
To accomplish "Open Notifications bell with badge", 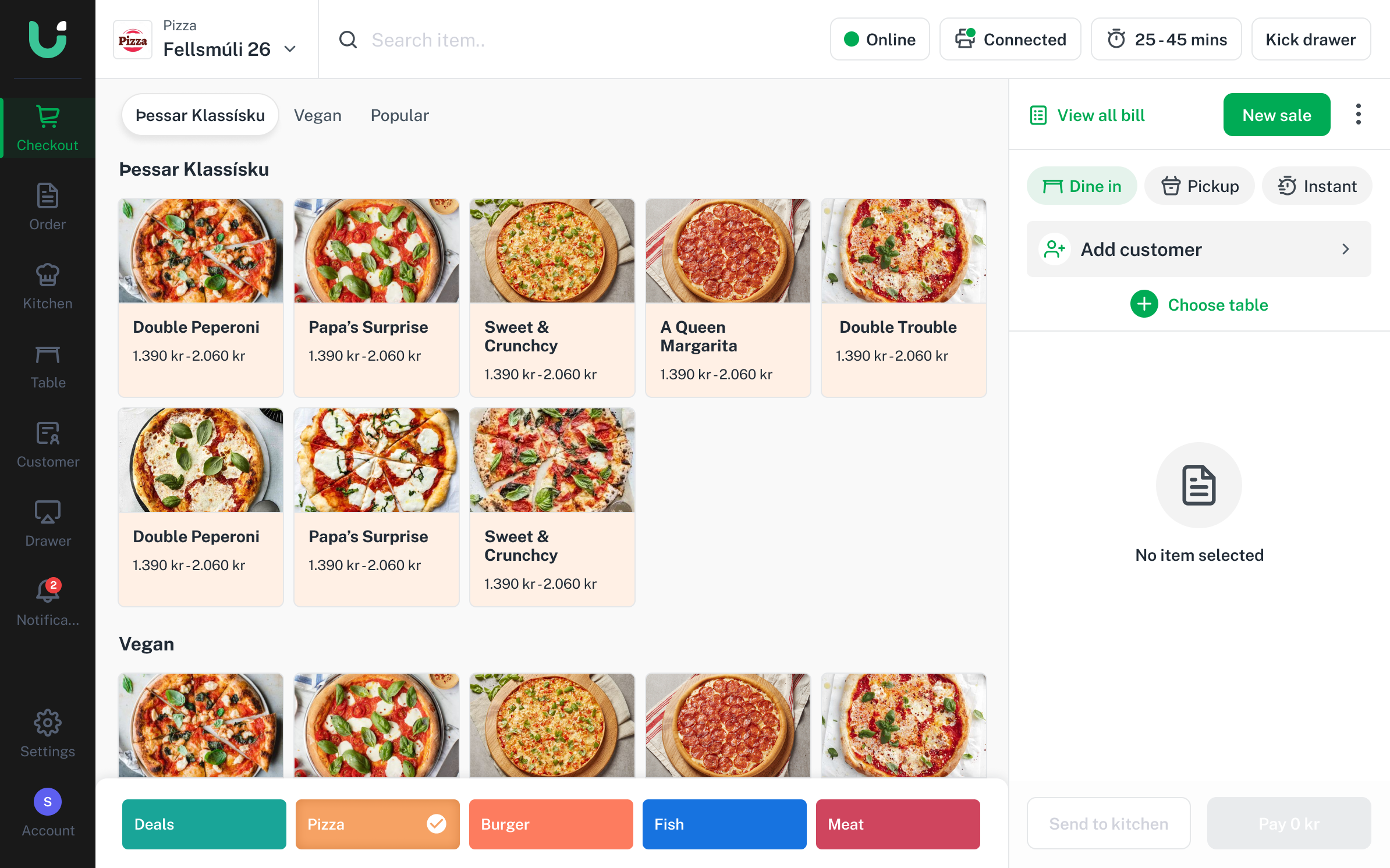I will pos(48,603).
